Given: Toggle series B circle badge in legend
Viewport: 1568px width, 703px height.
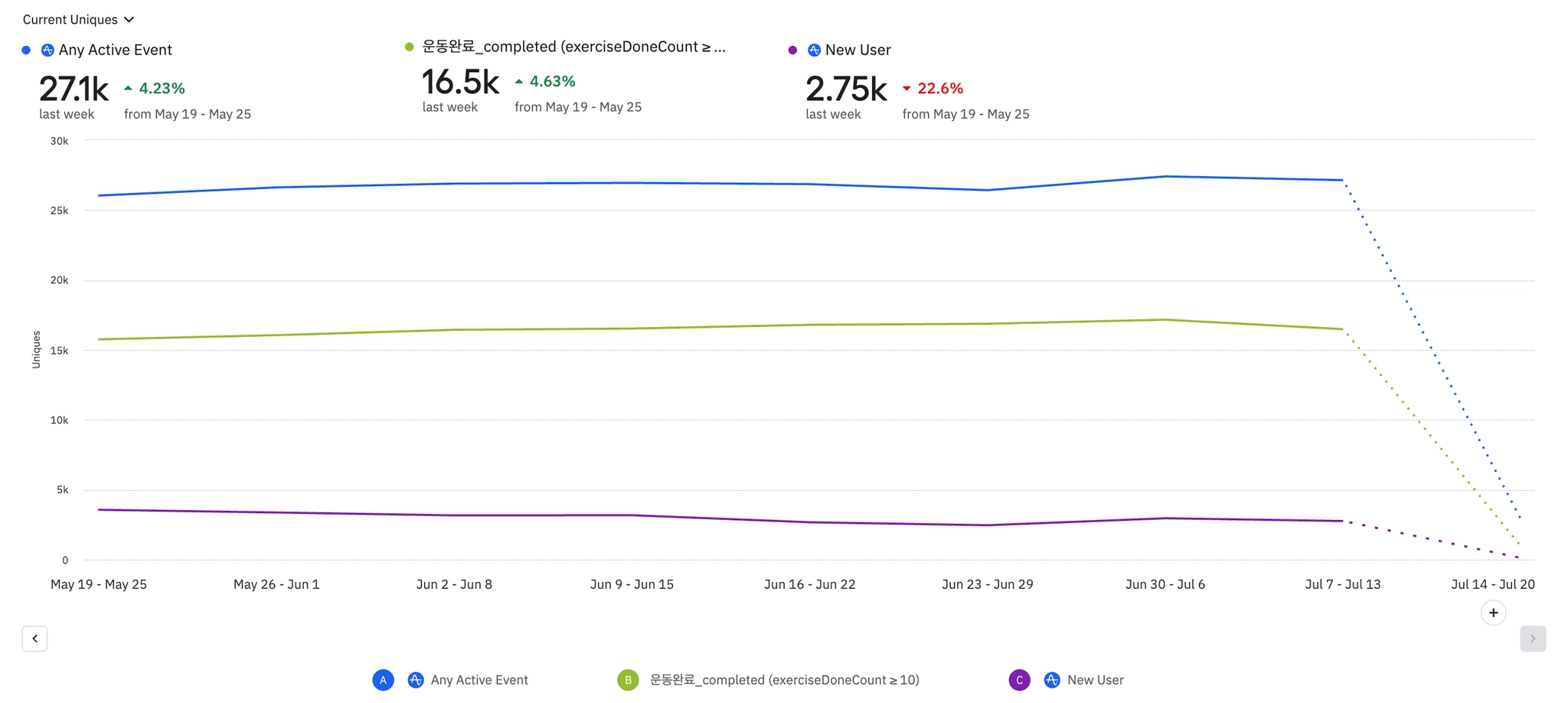Looking at the screenshot, I should click(628, 679).
